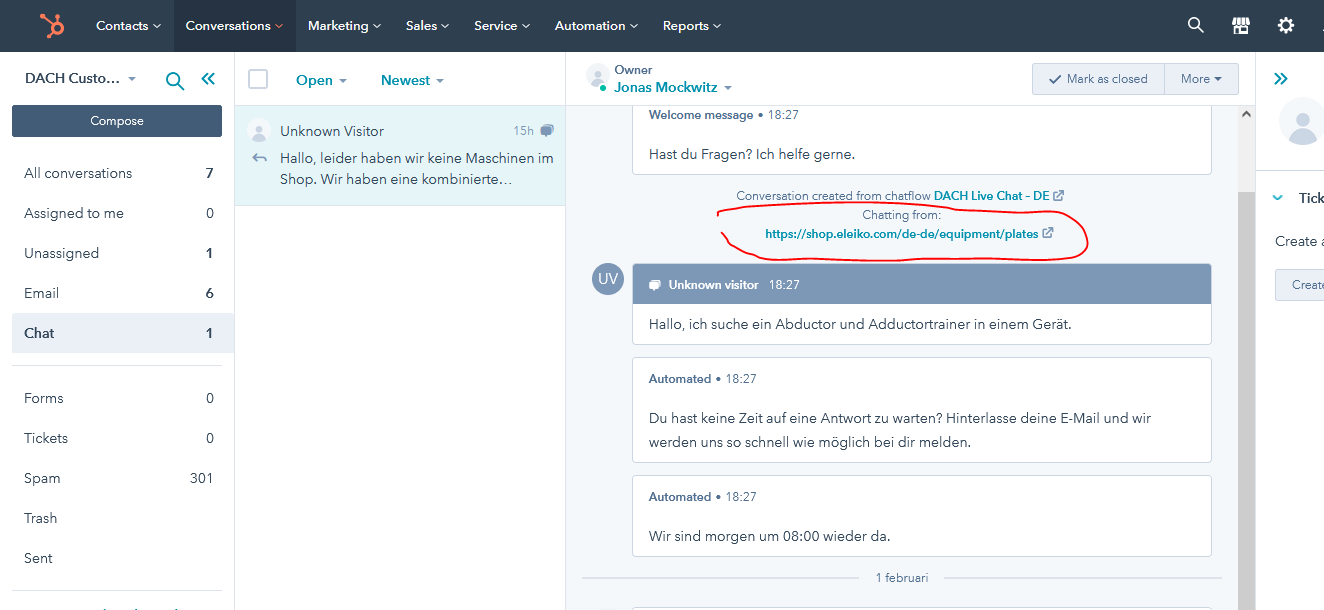Open the Open status filter dropdown
Image resolution: width=1324 pixels, height=610 pixels.
[321, 80]
